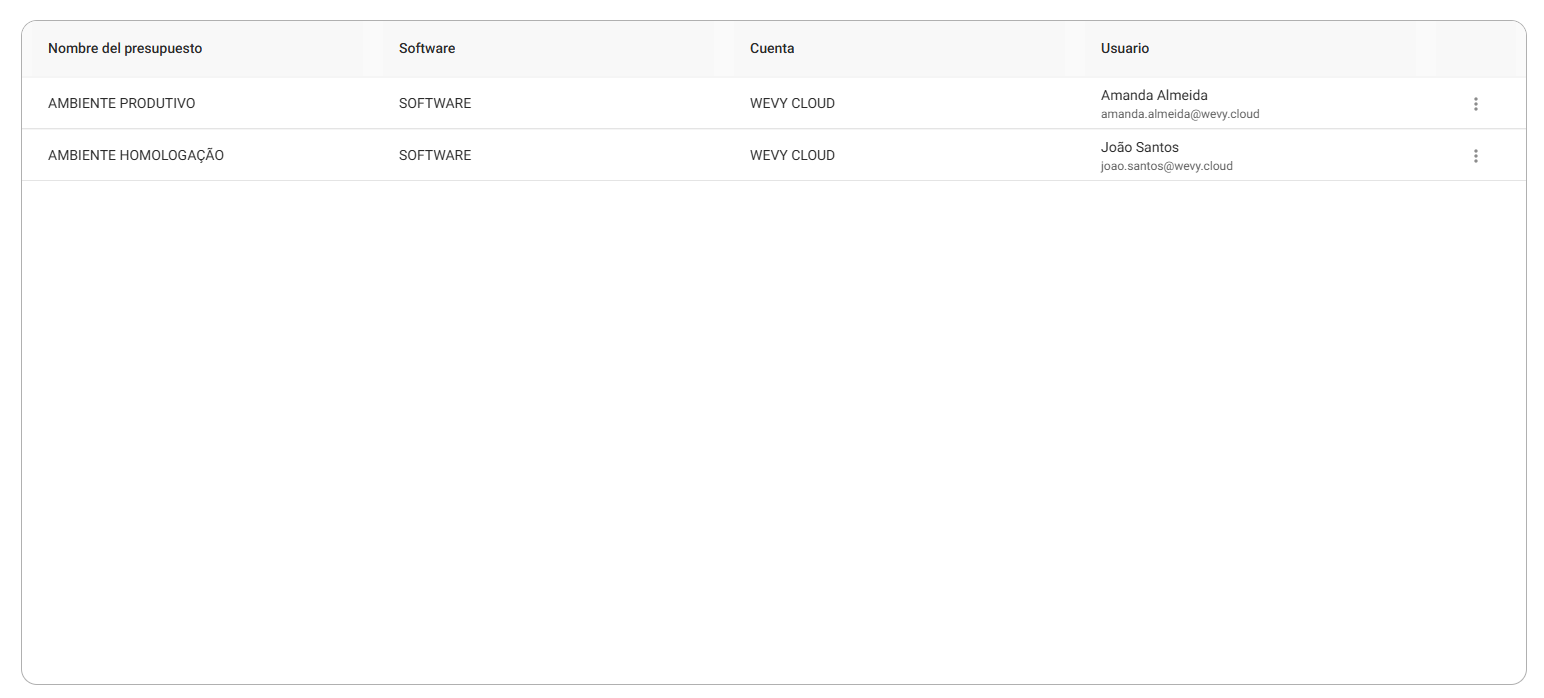
Task: Click user name João Santos
Action: click(x=1140, y=147)
